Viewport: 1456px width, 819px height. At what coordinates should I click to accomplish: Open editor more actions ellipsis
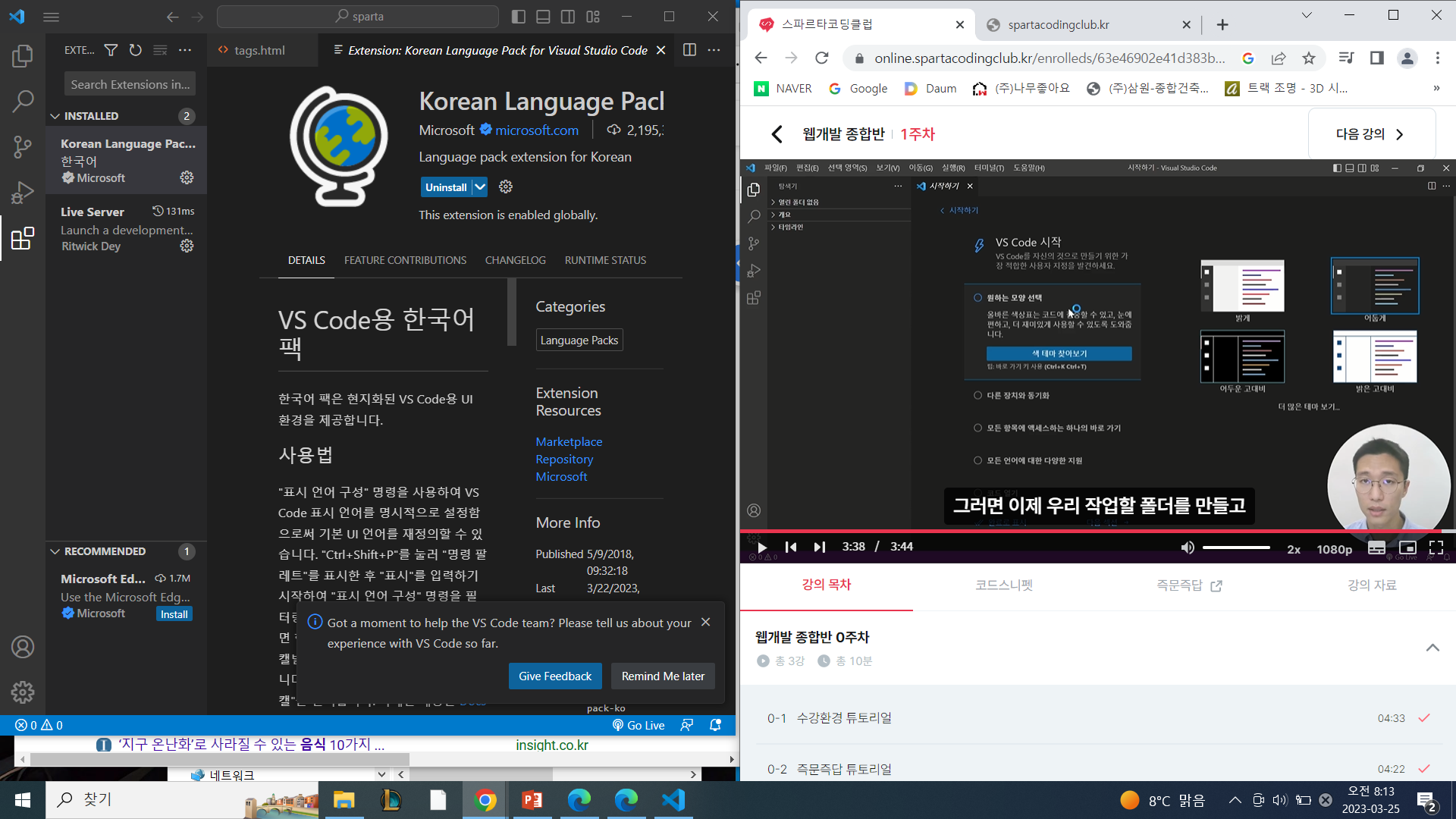(x=714, y=50)
